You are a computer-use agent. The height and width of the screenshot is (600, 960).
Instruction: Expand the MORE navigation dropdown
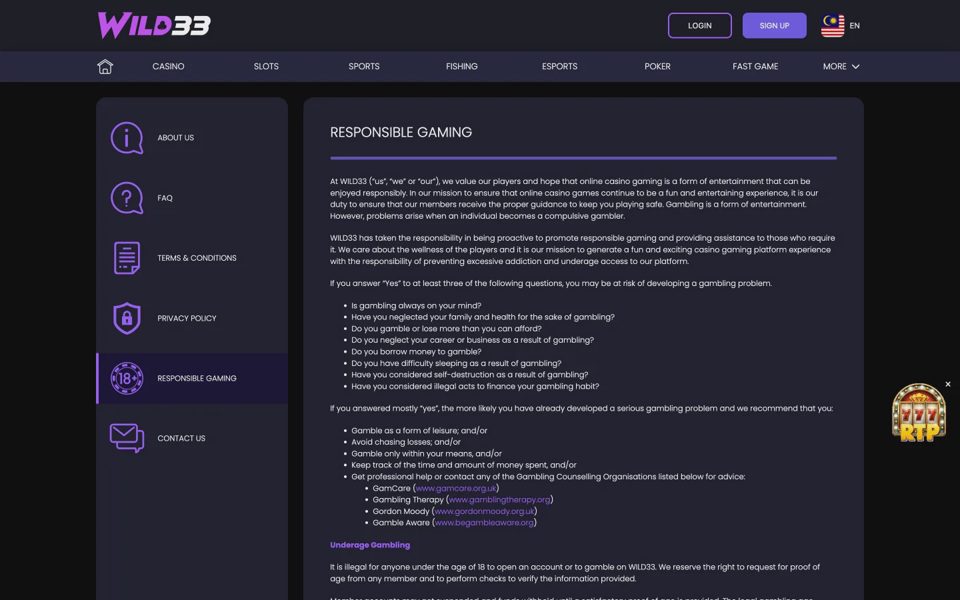point(841,66)
